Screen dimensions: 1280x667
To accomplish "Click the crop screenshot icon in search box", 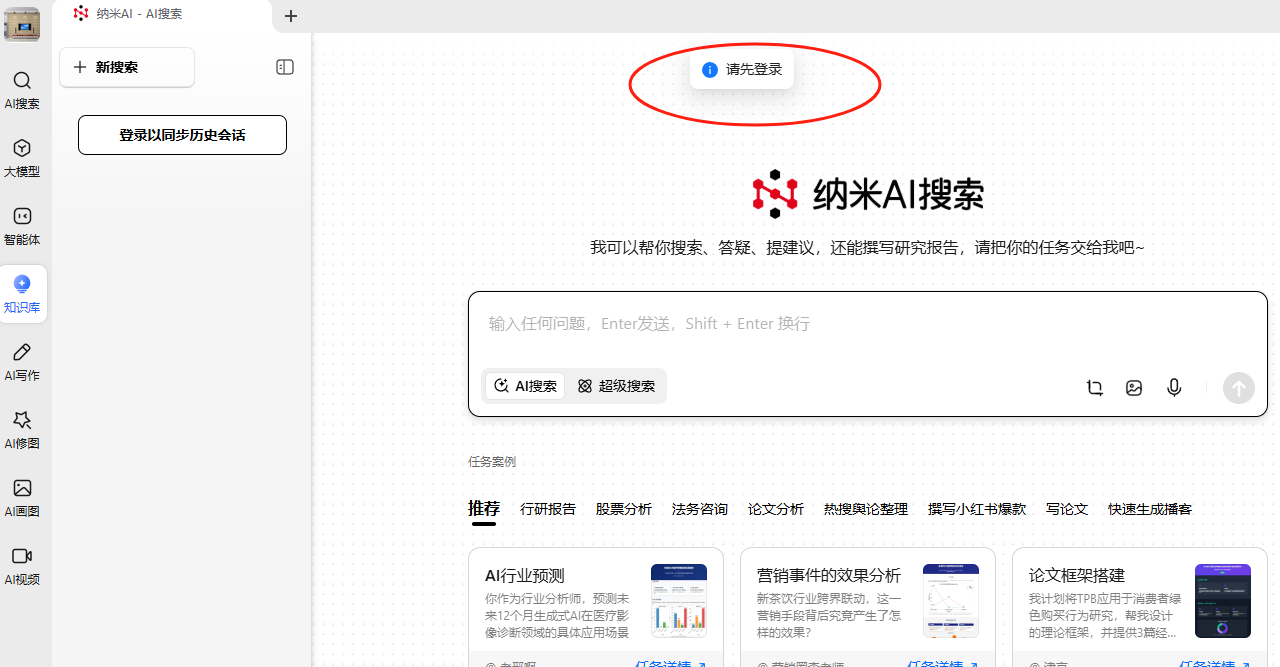I will click(1095, 388).
